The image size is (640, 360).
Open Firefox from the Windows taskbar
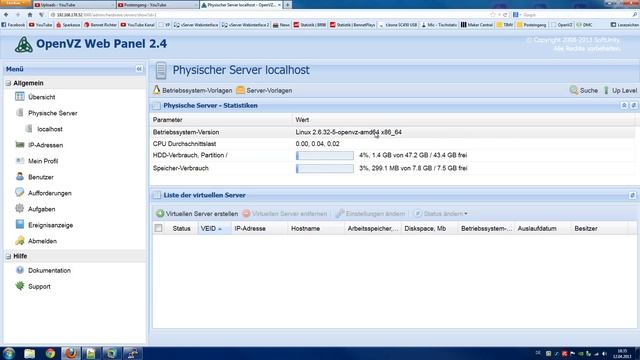coord(71,353)
